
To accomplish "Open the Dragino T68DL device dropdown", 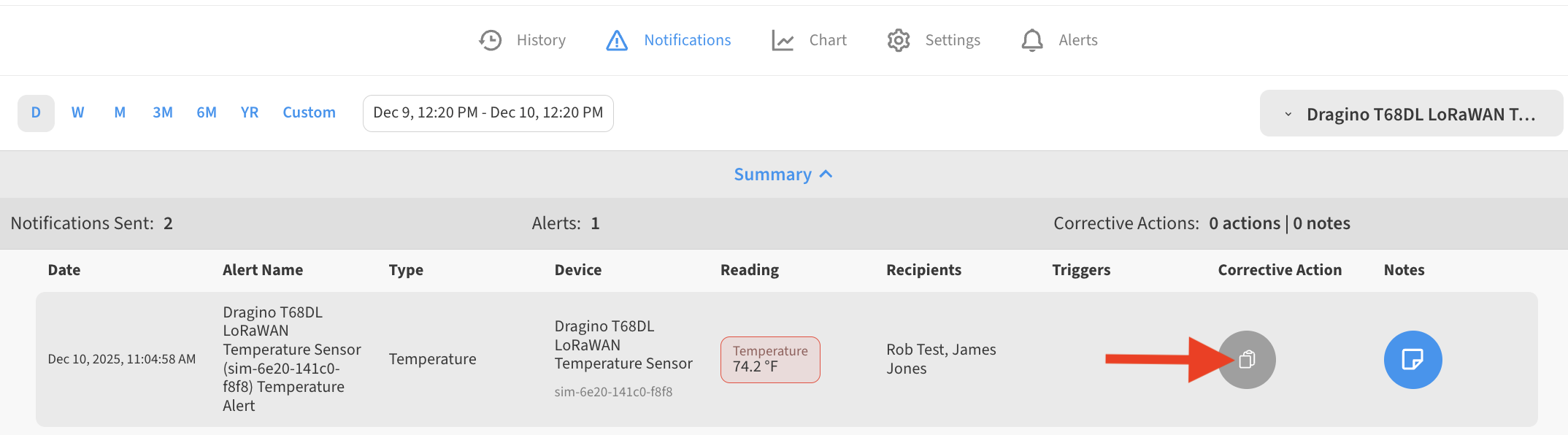I will pyautogui.click(x=1410, y=114).
